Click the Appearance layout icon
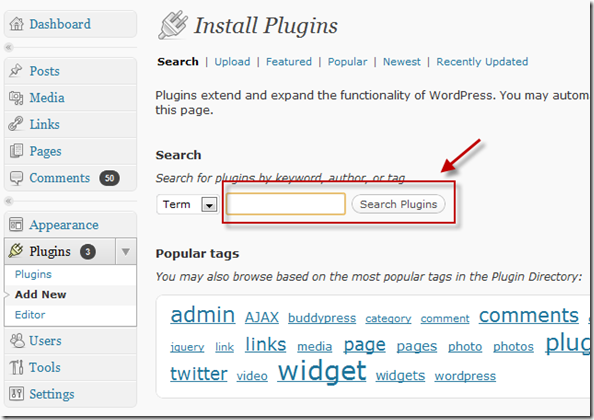Viewport: 594px width, 420px height. pyautogui.click(x=16, y=225)
